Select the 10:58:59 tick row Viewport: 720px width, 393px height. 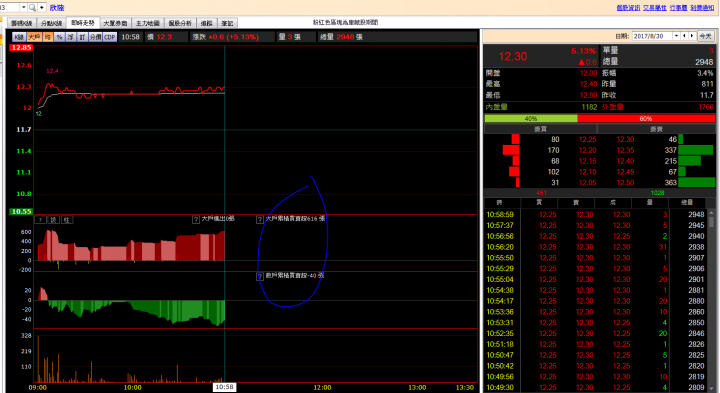[x=596, y=214]
